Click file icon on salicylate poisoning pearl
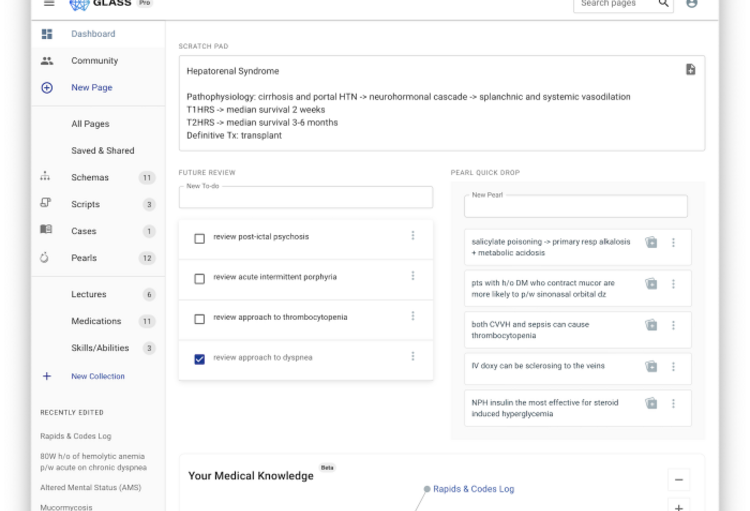 pyautogui.click(x=651, y=242)
